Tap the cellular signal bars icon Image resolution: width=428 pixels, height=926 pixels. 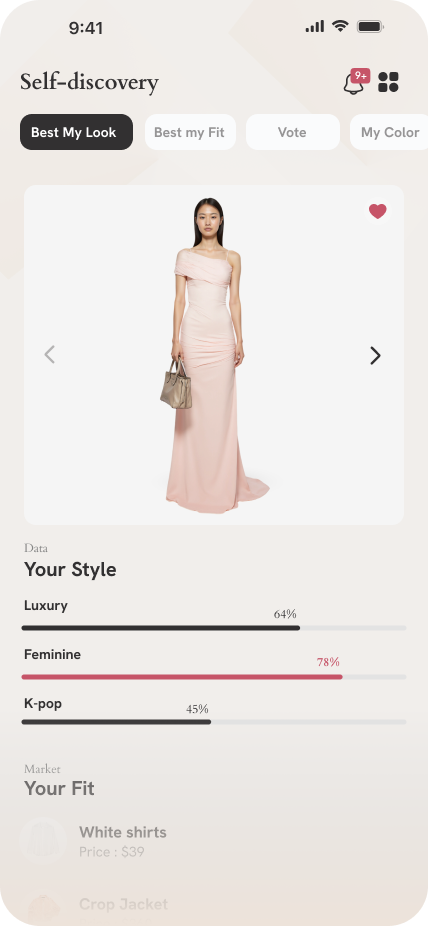315,27
